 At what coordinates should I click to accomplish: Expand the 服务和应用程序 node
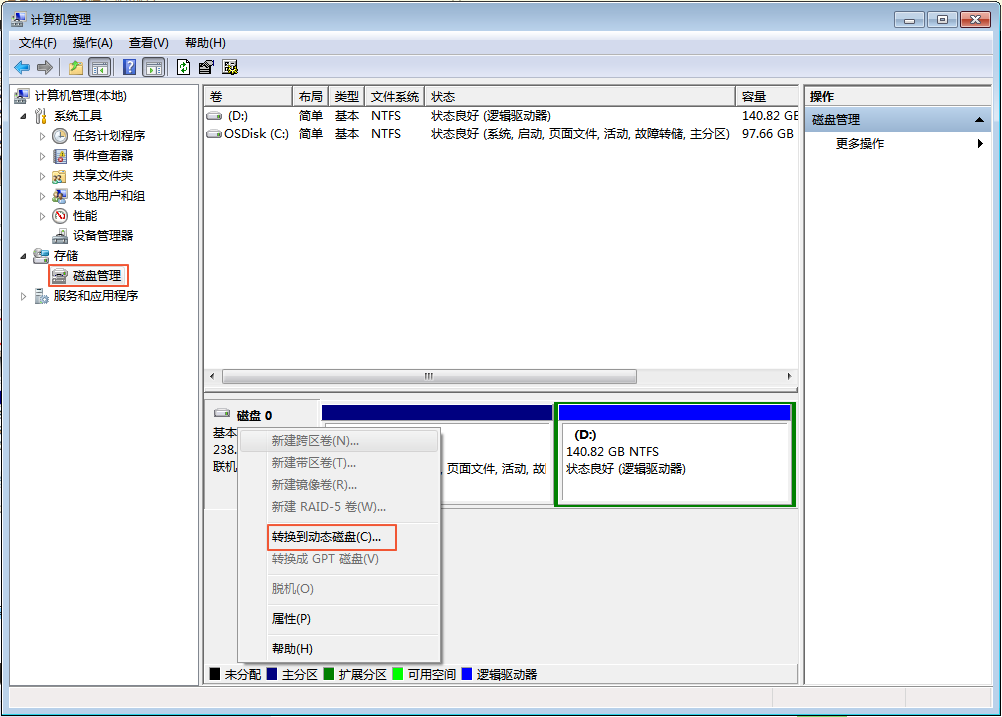25,296
